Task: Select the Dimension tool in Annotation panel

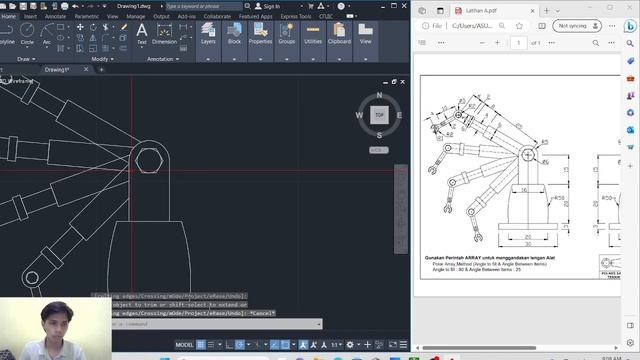Action: [164, 33]
